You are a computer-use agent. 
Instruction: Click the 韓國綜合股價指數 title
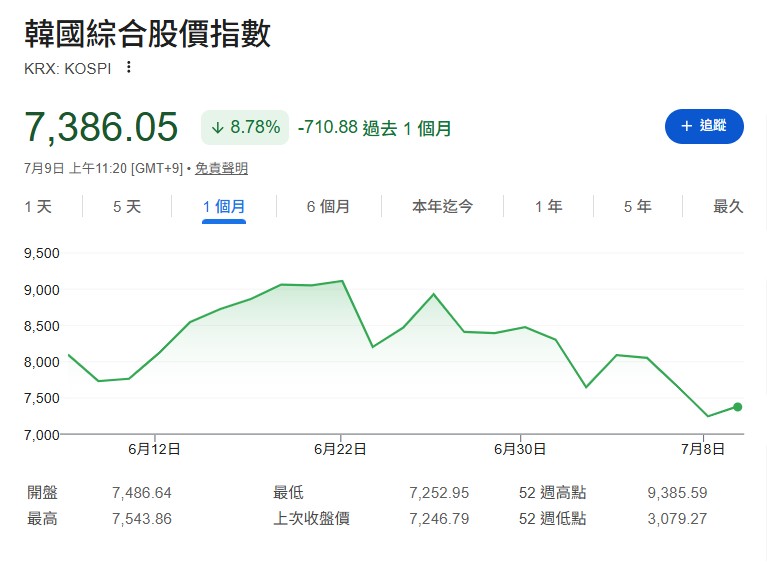[x=147, y=34]
